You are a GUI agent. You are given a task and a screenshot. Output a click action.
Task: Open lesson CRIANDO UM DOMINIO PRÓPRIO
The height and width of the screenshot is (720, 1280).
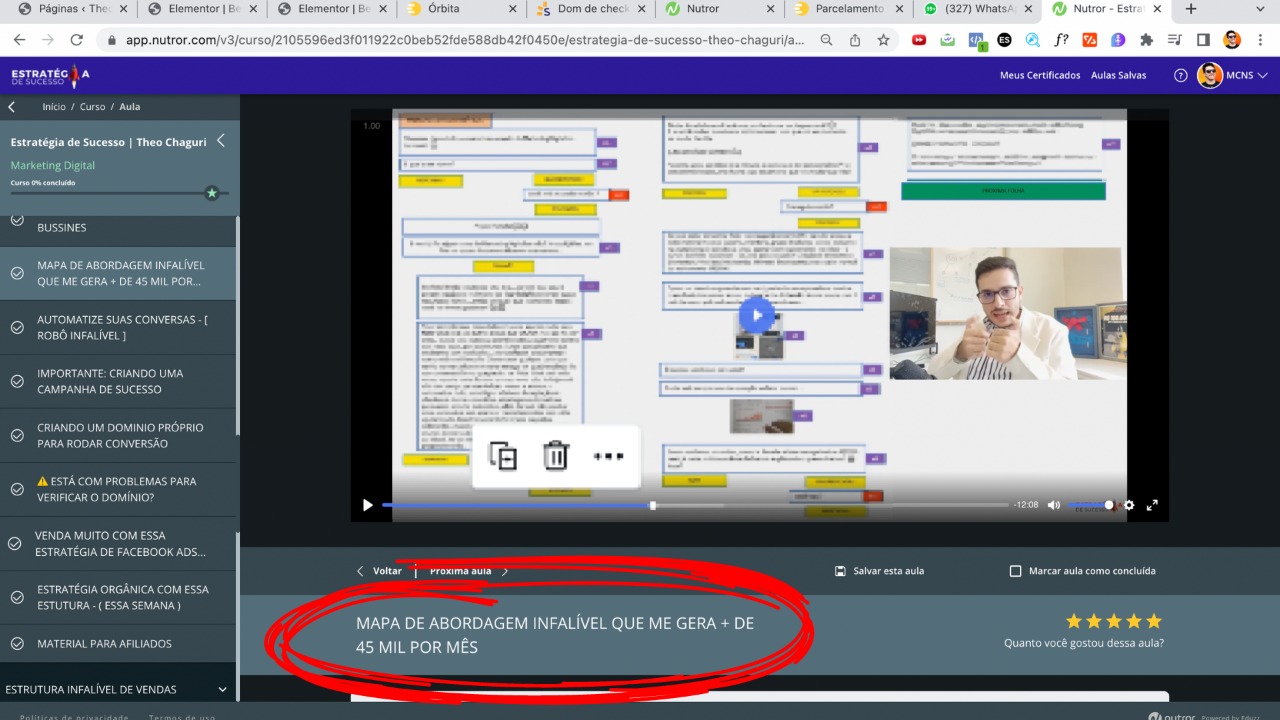coord(119,435)
